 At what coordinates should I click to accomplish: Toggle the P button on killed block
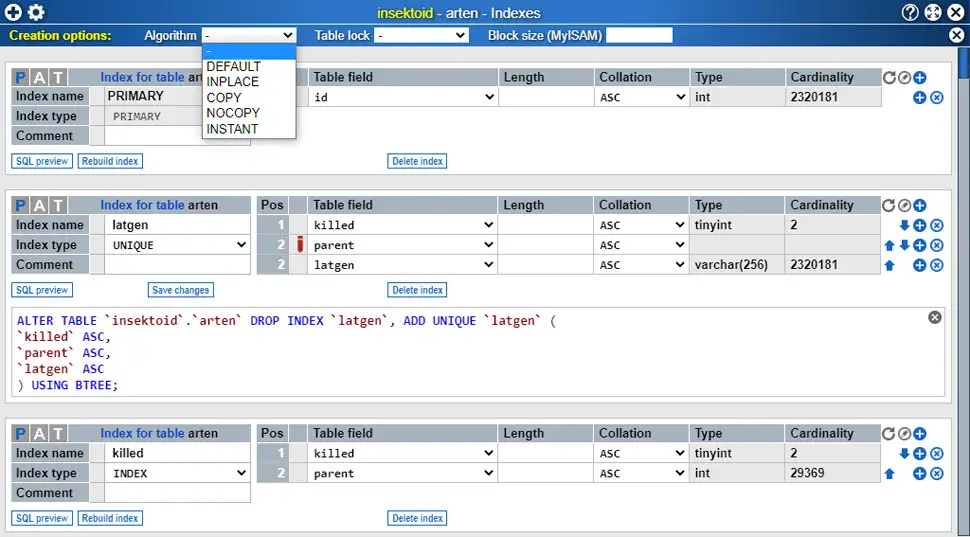(20, 434)
